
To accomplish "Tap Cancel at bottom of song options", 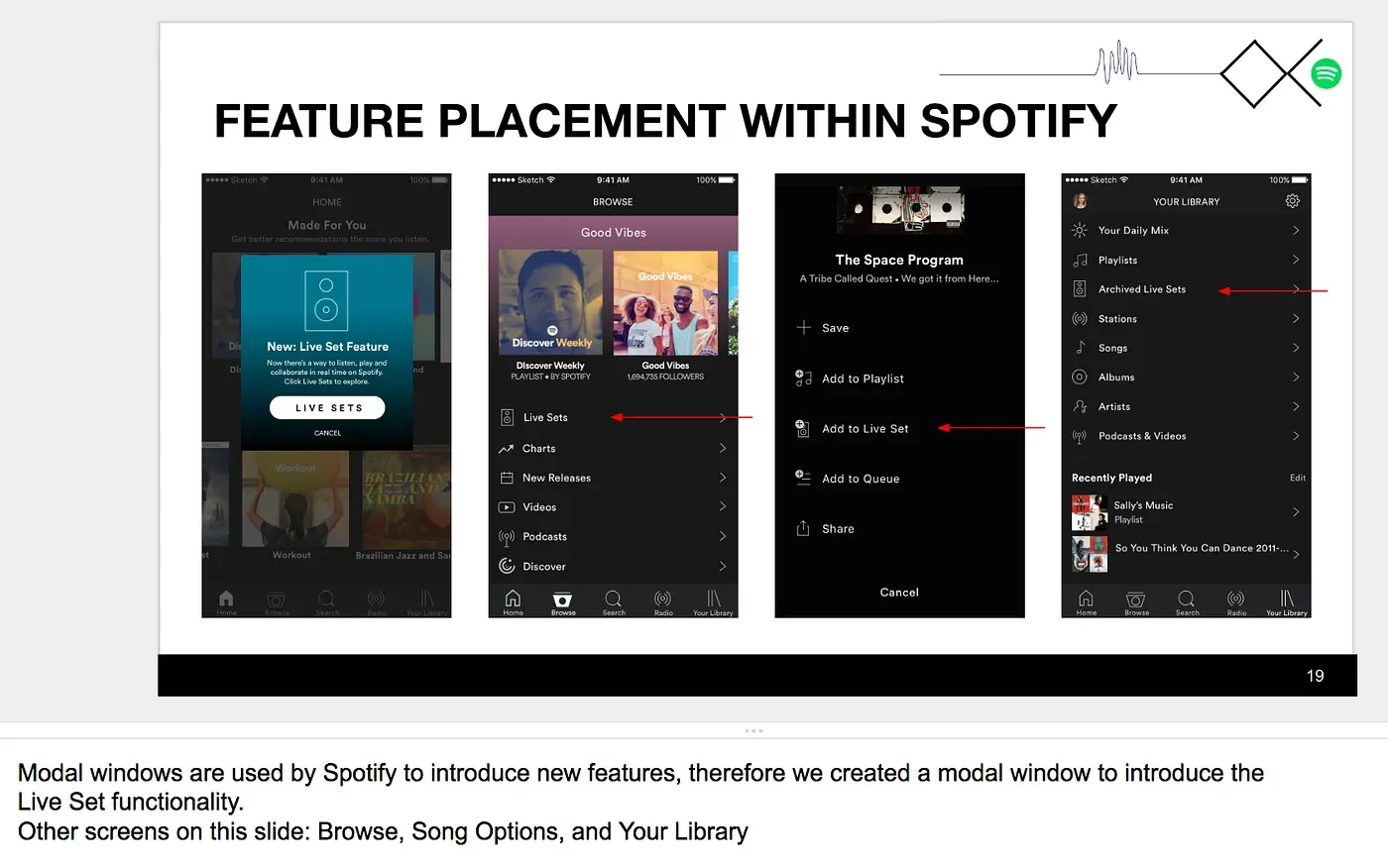I will (x=899, y=593).
